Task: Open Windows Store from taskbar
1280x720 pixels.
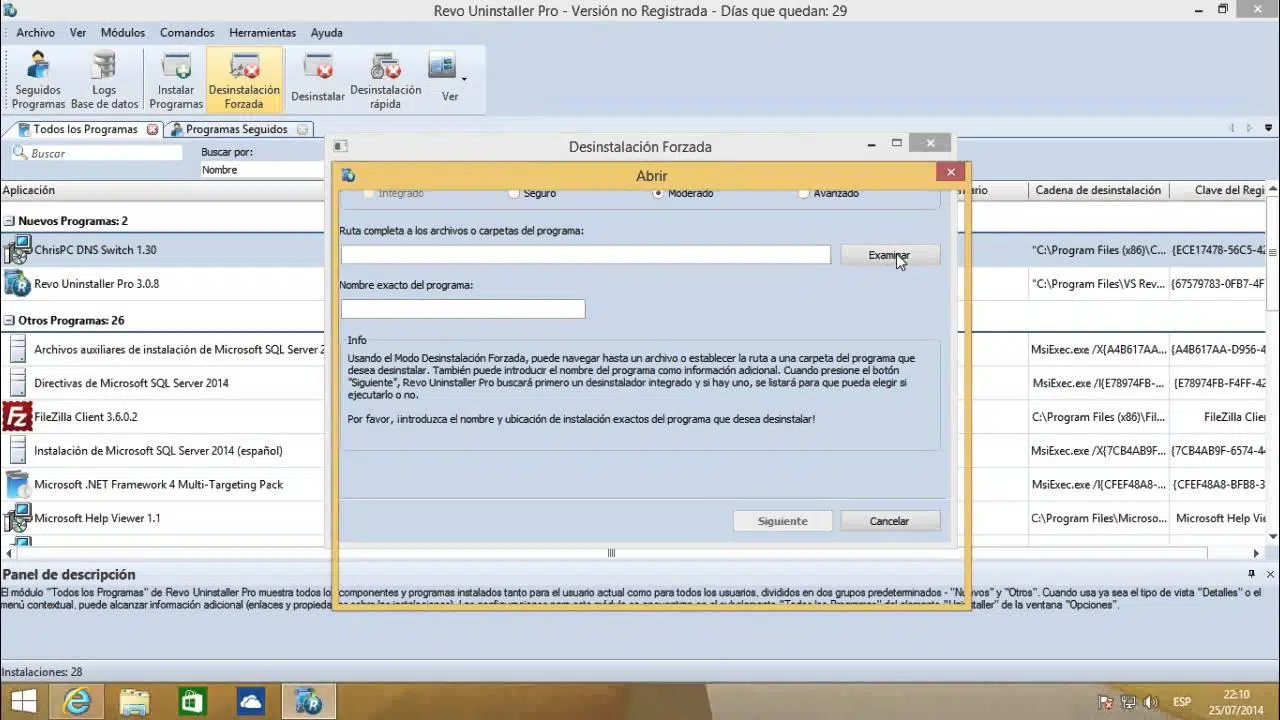Action: coord(192,701)
